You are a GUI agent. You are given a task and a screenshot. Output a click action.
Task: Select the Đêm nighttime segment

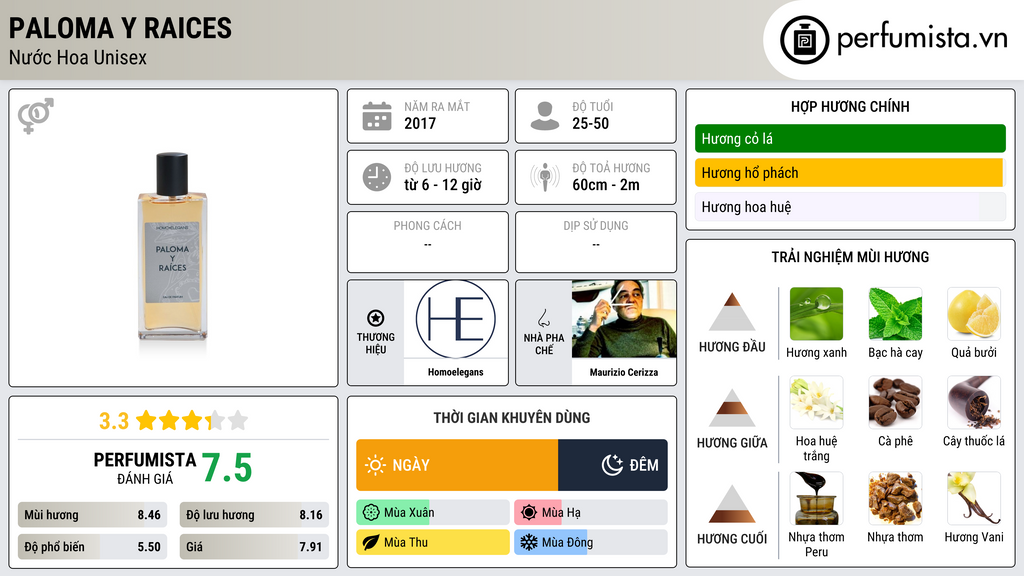click(x=613, y=465)
